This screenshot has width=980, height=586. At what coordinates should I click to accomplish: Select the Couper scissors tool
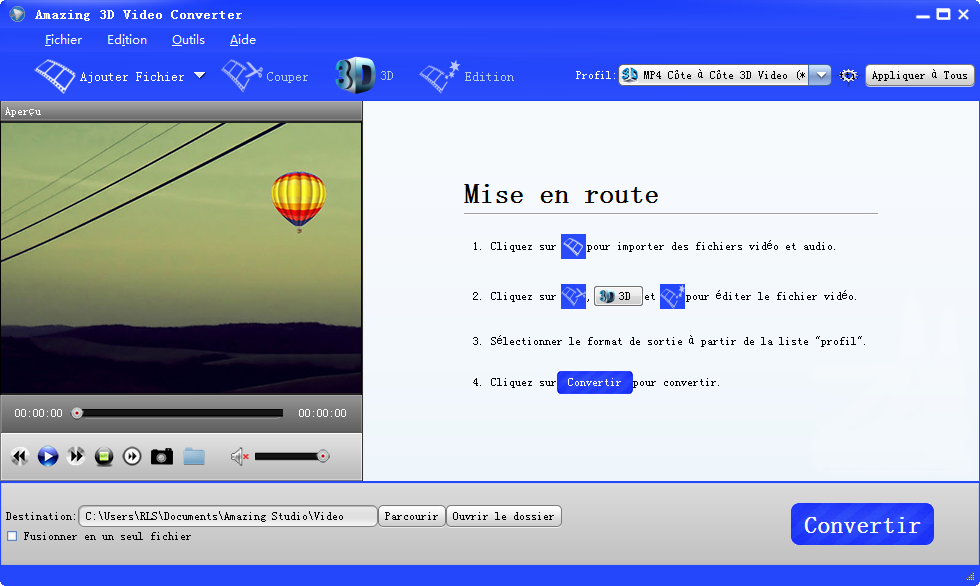click(x=265, y=76)
